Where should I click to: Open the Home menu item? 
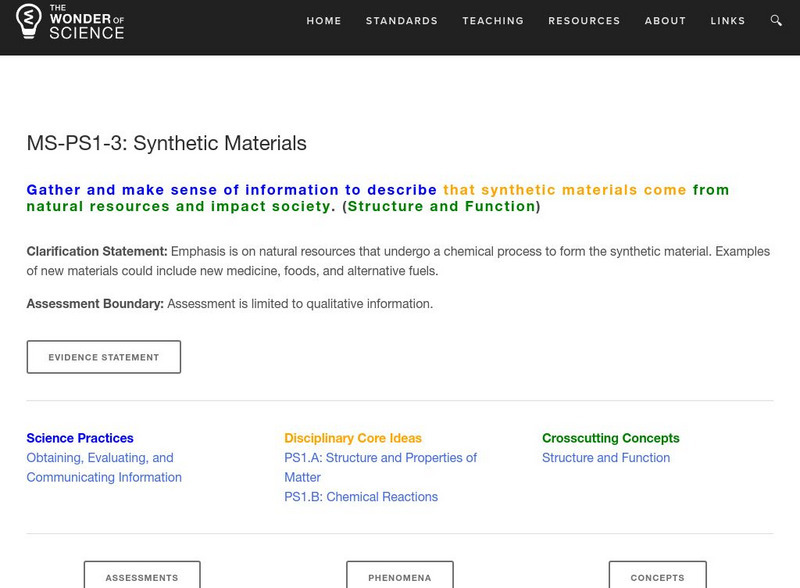tap(323, 21)
